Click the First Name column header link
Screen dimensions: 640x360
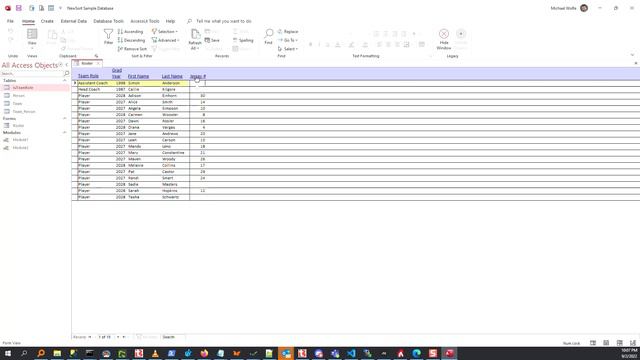click(x=138, y=76)
